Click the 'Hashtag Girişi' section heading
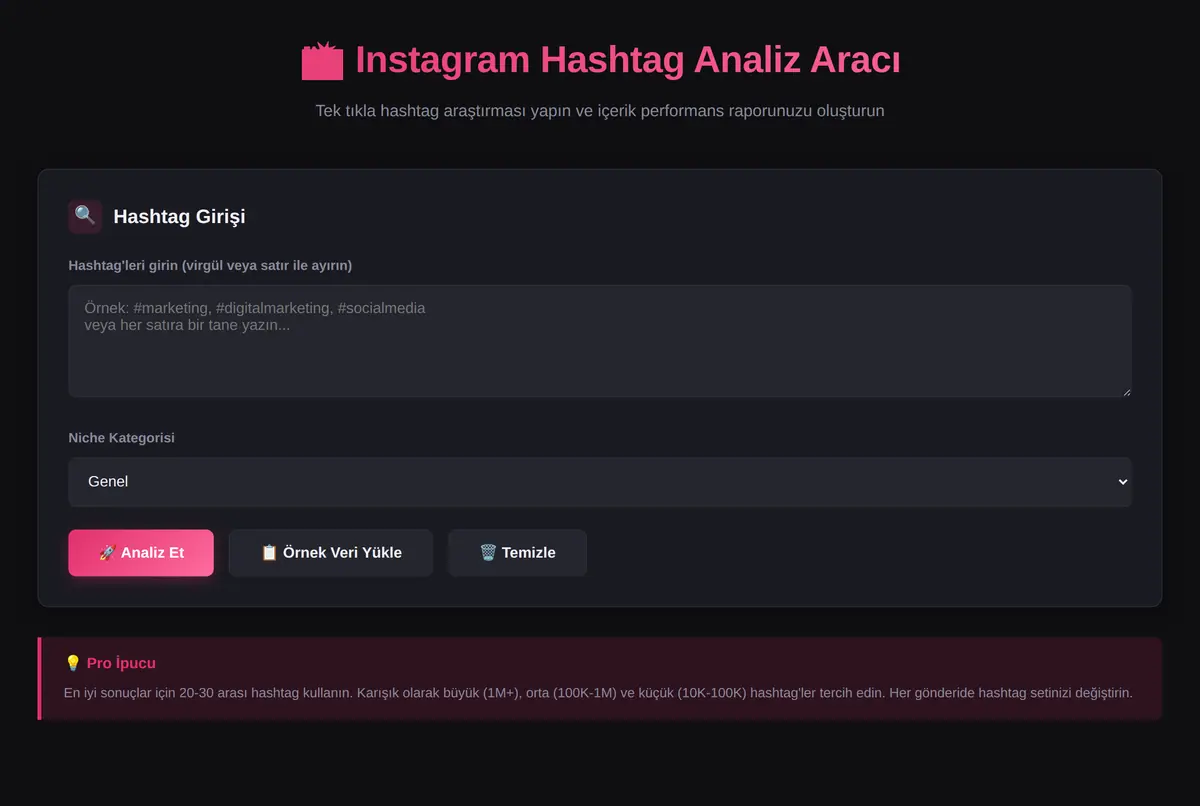The height and width of the screenshot is (806, 1200). click(x=179, y=216)
